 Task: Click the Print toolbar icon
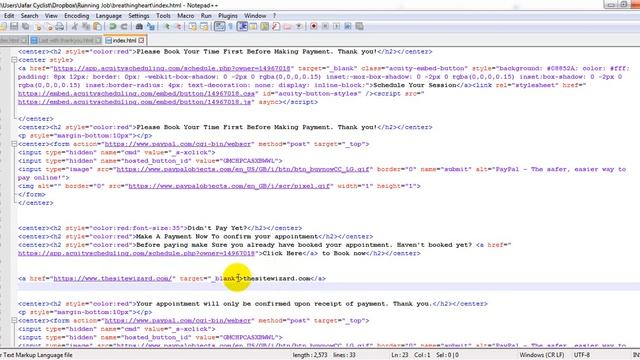point(60,27)
